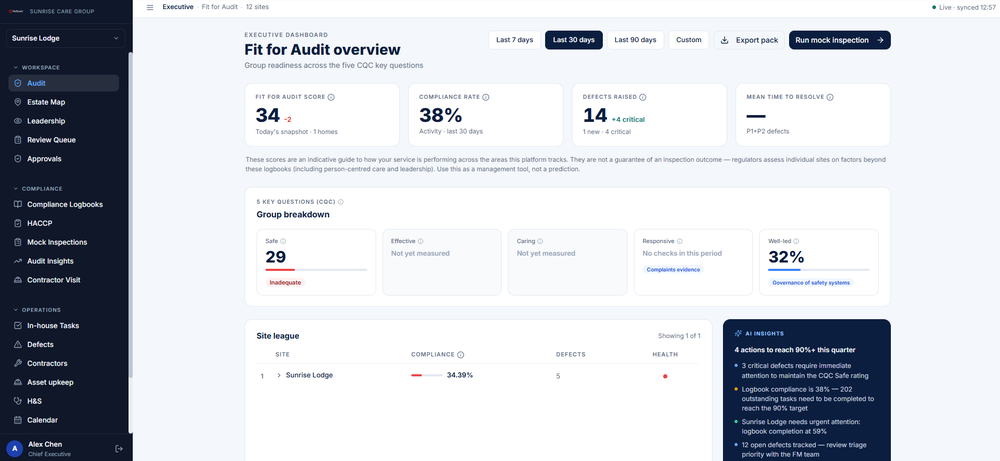Select the Last 7 days range
Viewport: 1000px width, 461px height.
[x=515, y=40]
